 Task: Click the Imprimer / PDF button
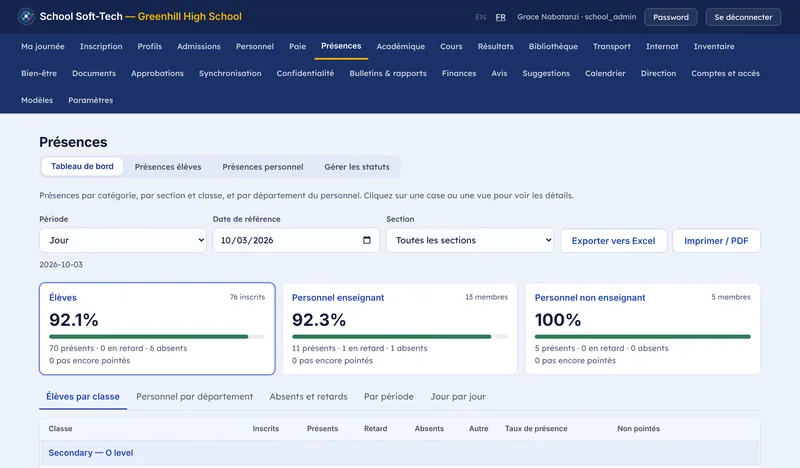[716, 240]
